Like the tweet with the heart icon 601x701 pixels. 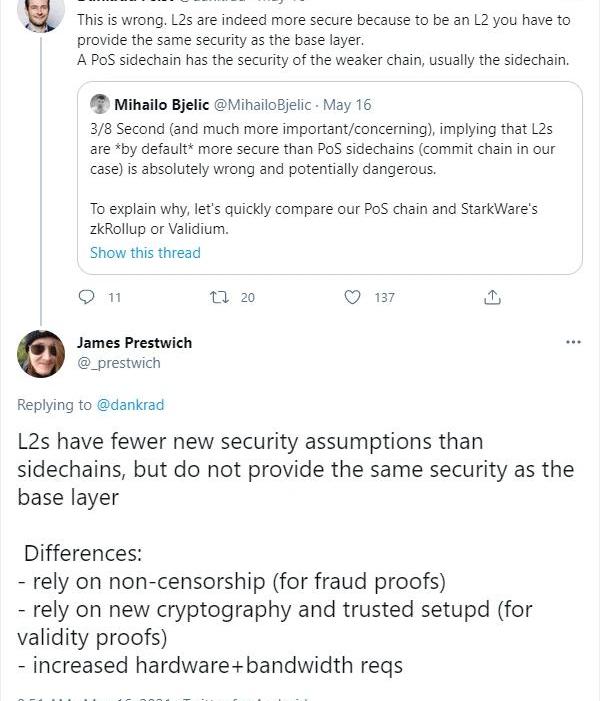point(352,297)
